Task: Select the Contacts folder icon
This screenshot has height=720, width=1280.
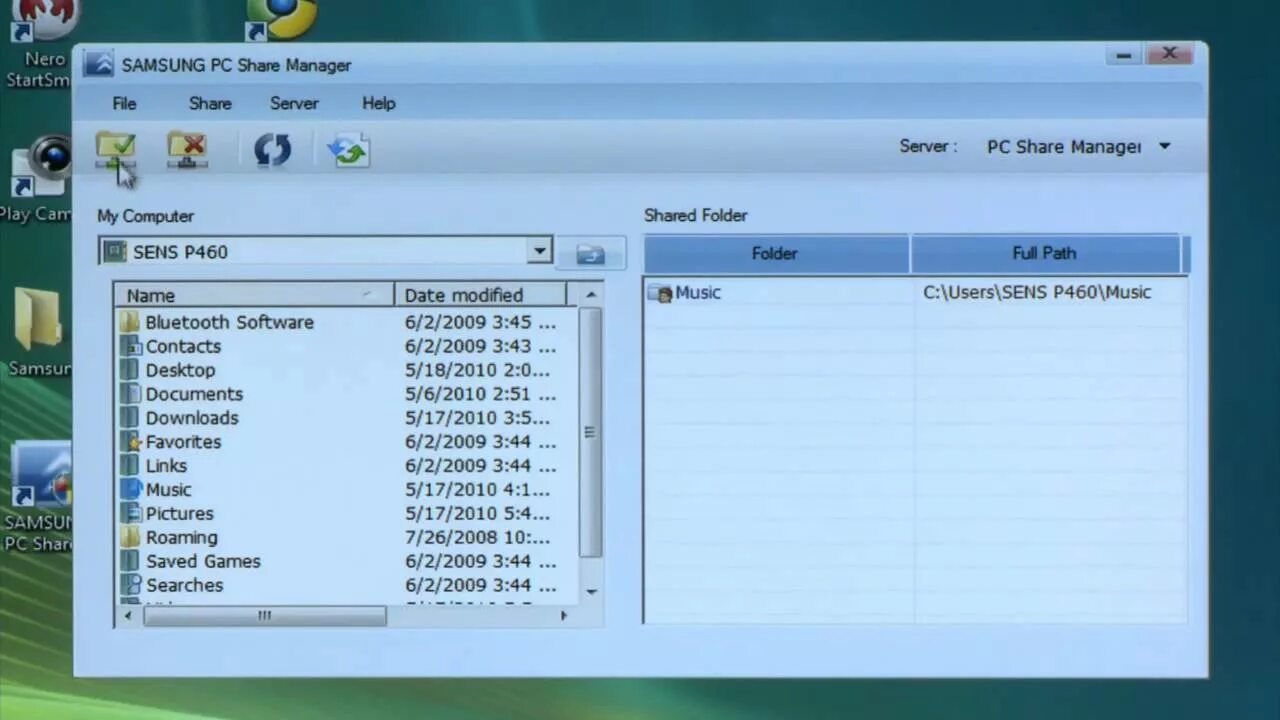Action: tap(130, 346)
